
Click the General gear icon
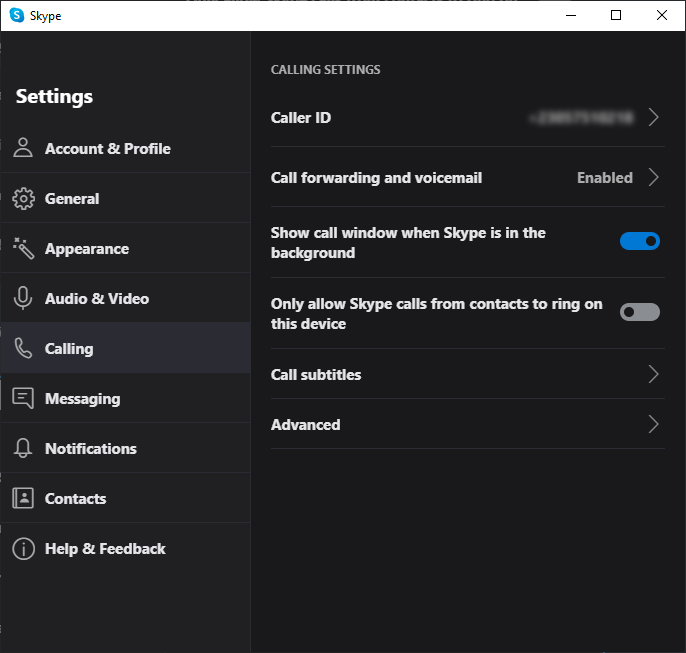[x=23, y=199]
